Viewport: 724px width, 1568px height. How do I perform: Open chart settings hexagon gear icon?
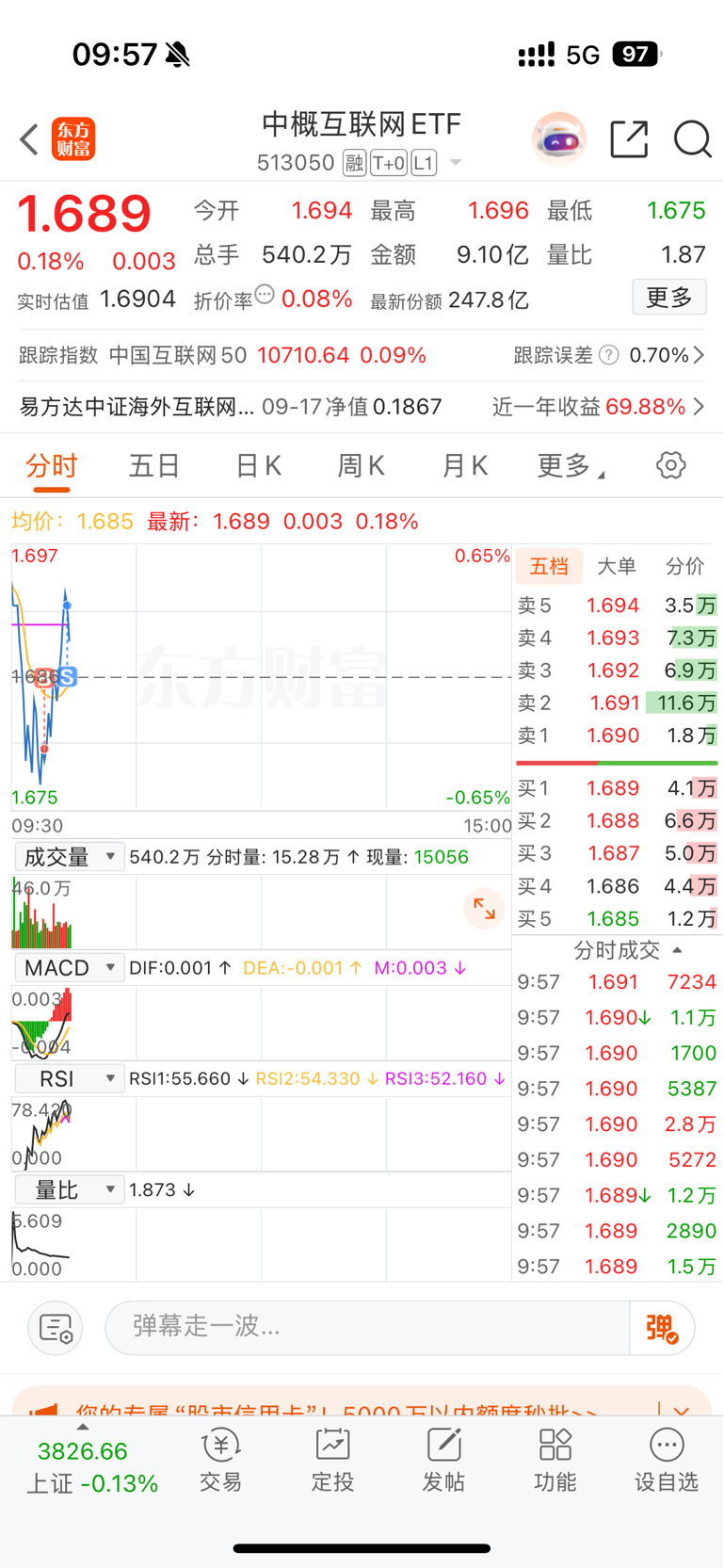point(670,465)
